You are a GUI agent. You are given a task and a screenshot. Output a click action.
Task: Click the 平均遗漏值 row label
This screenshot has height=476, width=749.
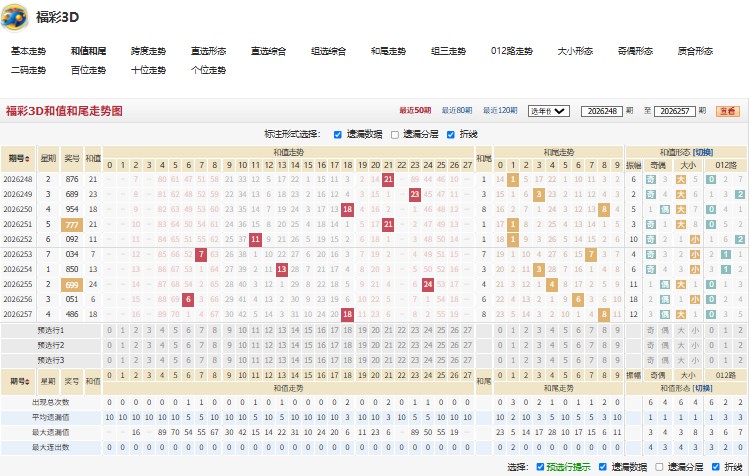point(51,417)
